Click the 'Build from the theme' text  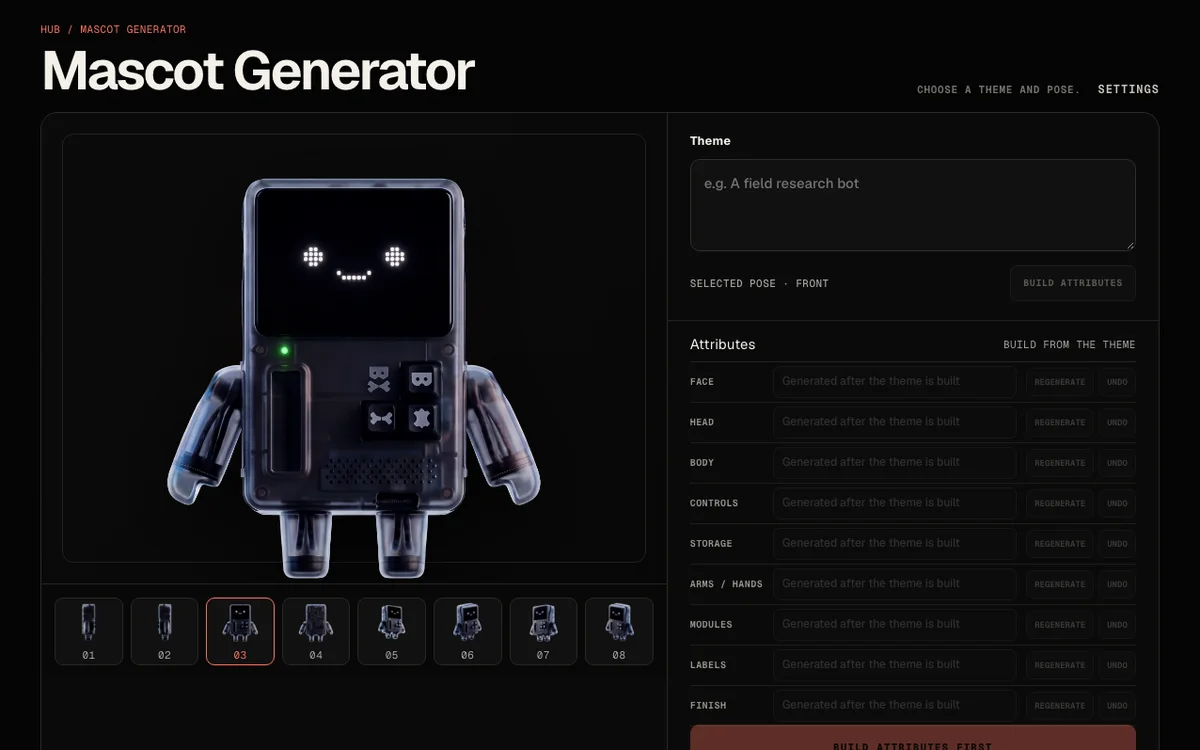coord(1069,345)
